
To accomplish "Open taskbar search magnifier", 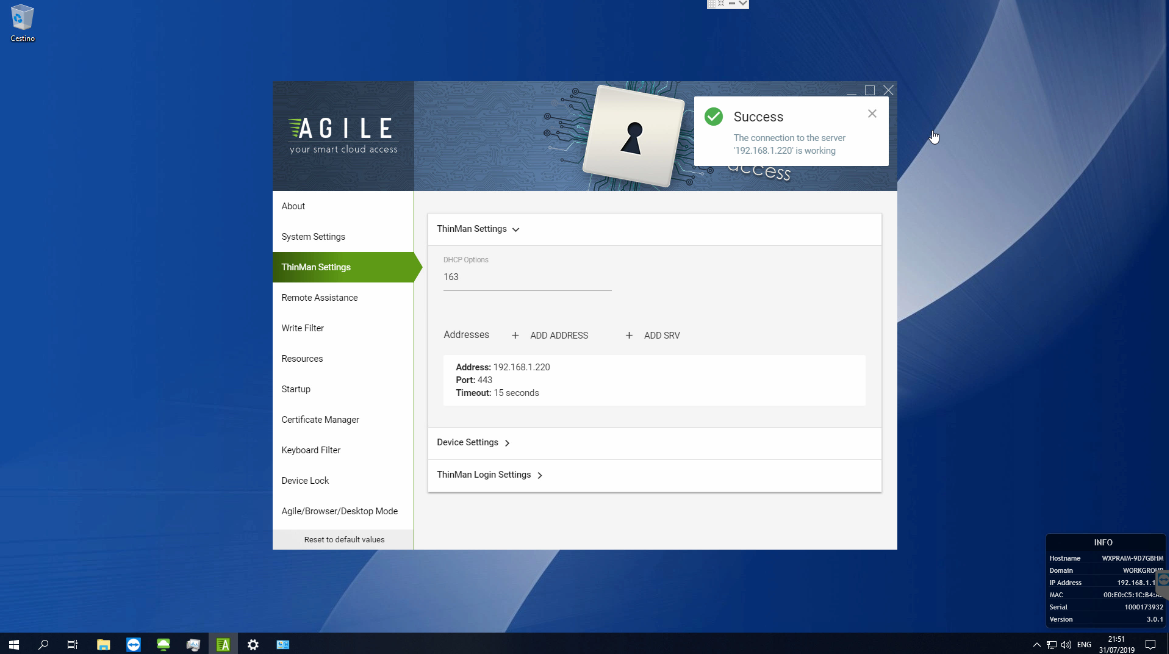I will tap(43, 644).
